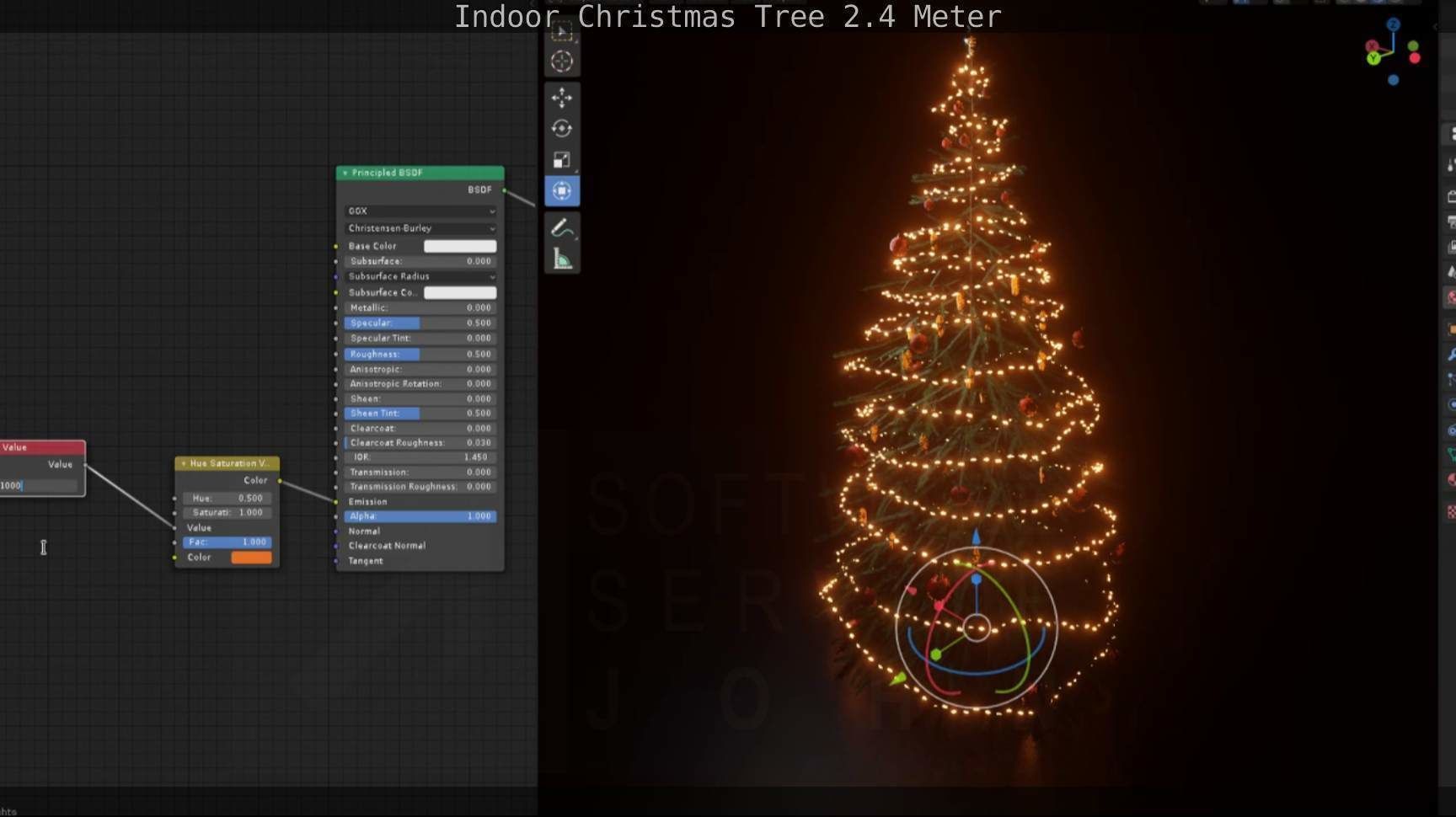
Task: Click the Alpha slider
Action: click(420, 516)
